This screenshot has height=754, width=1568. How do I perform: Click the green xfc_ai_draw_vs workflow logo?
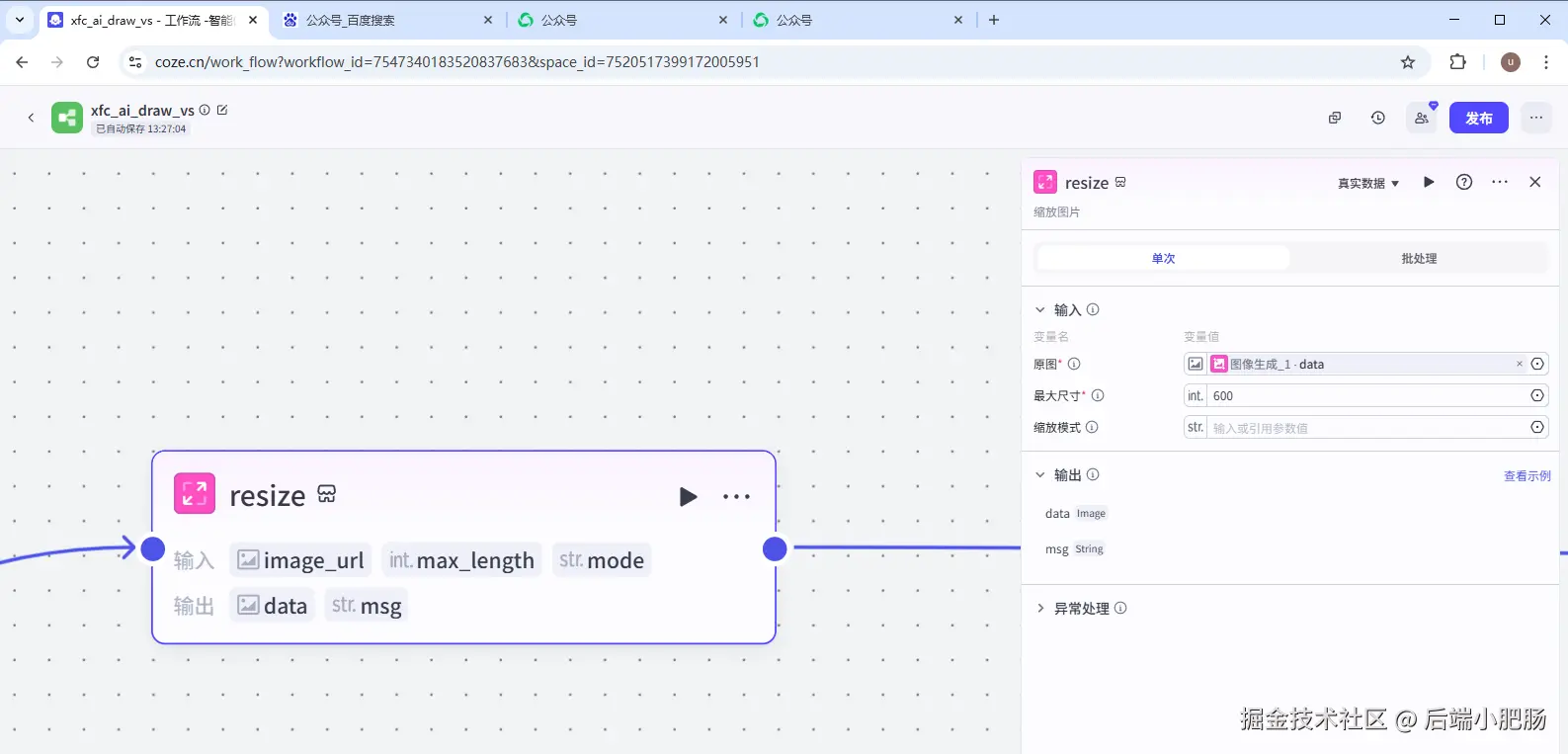pyautogui.click(x=67, y=118)
